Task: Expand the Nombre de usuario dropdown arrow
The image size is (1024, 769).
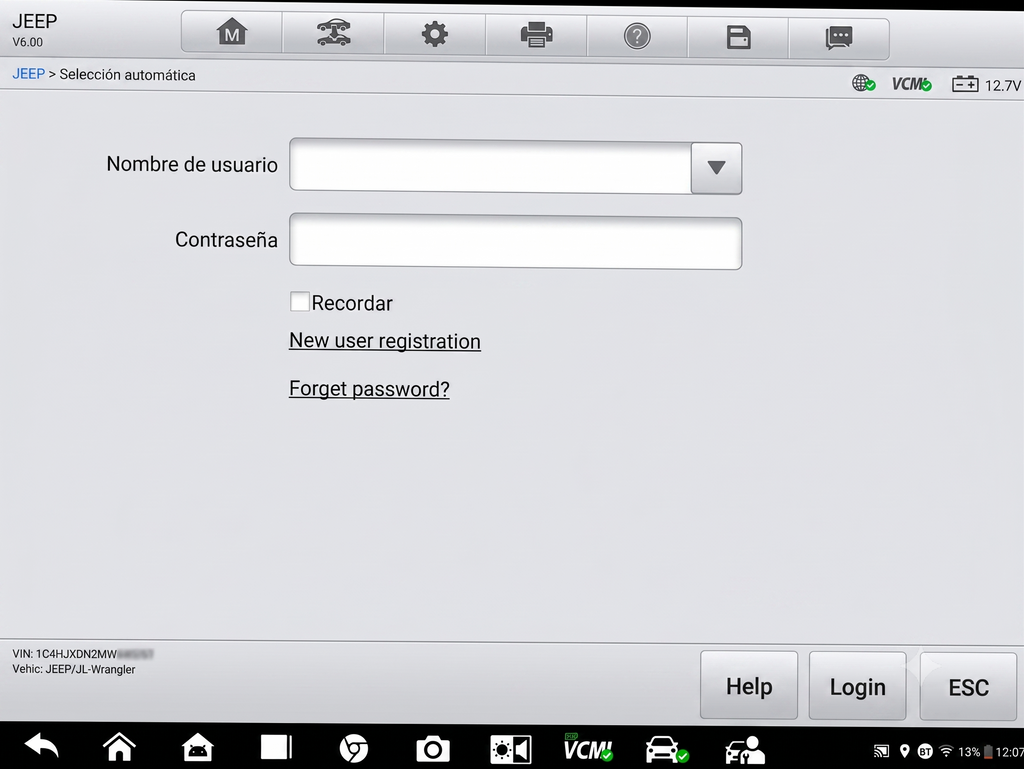Action: click(716, 168)
